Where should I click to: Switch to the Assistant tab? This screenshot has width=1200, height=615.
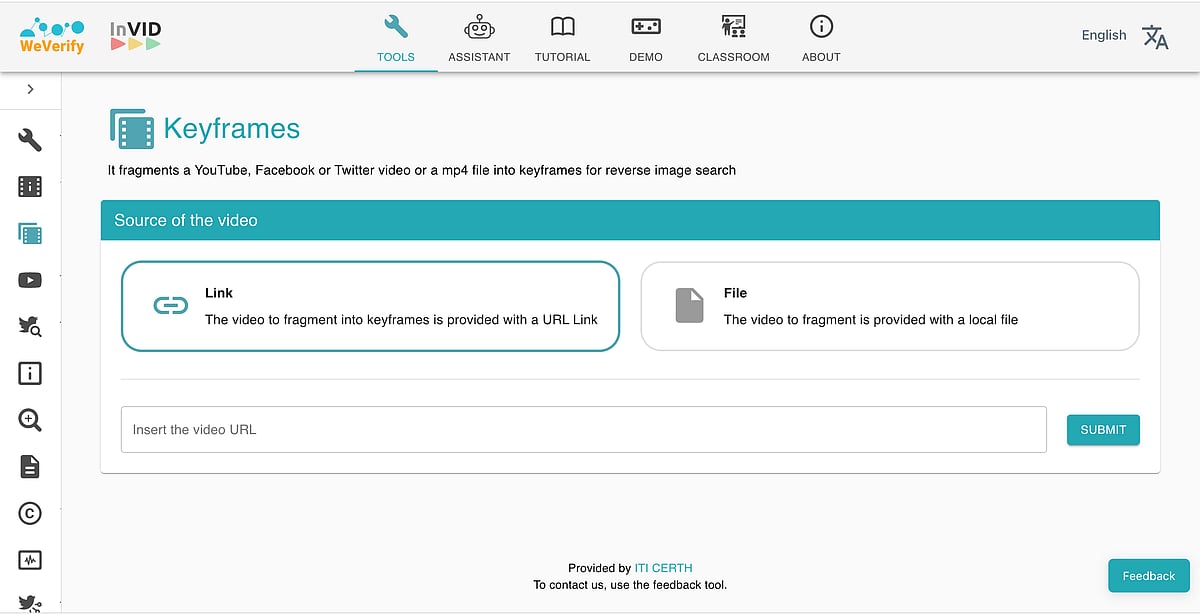pyautogui.click(x=479, y=38)
